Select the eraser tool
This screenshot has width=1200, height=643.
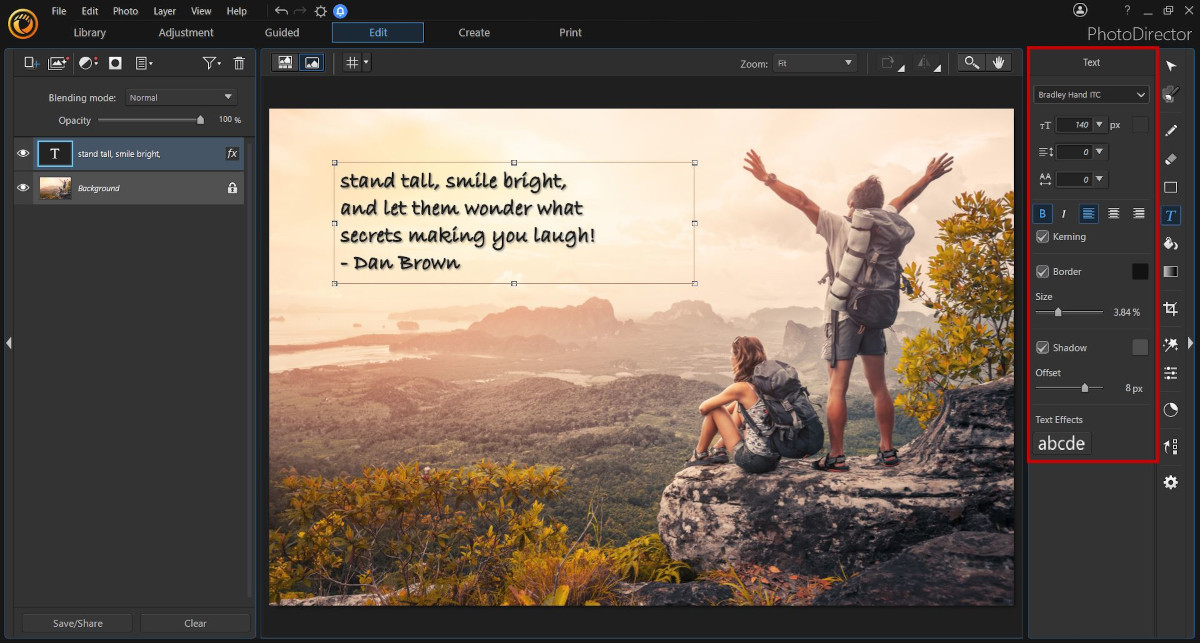click(x=1171, y=158)
